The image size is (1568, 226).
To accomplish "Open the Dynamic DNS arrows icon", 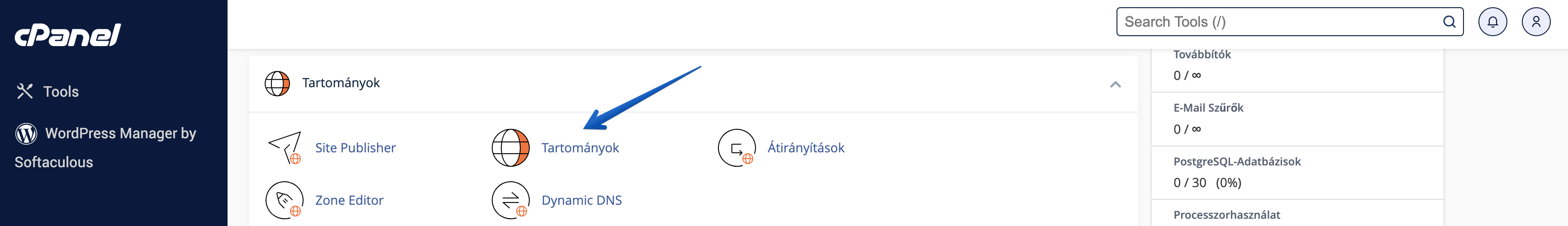I will [x=511, y=200].
